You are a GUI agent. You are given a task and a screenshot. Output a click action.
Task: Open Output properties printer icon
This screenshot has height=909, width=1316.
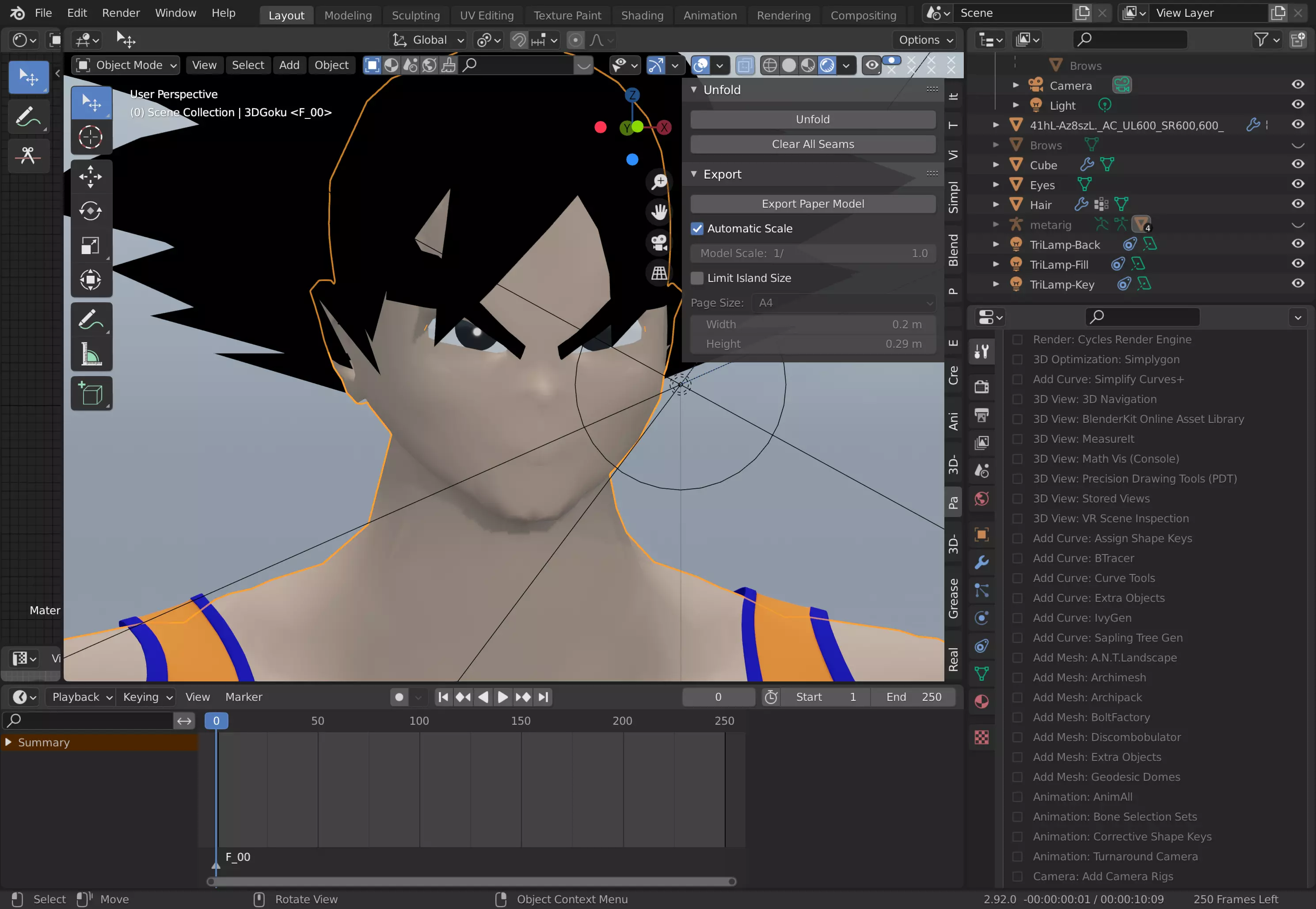coord(981,415)
